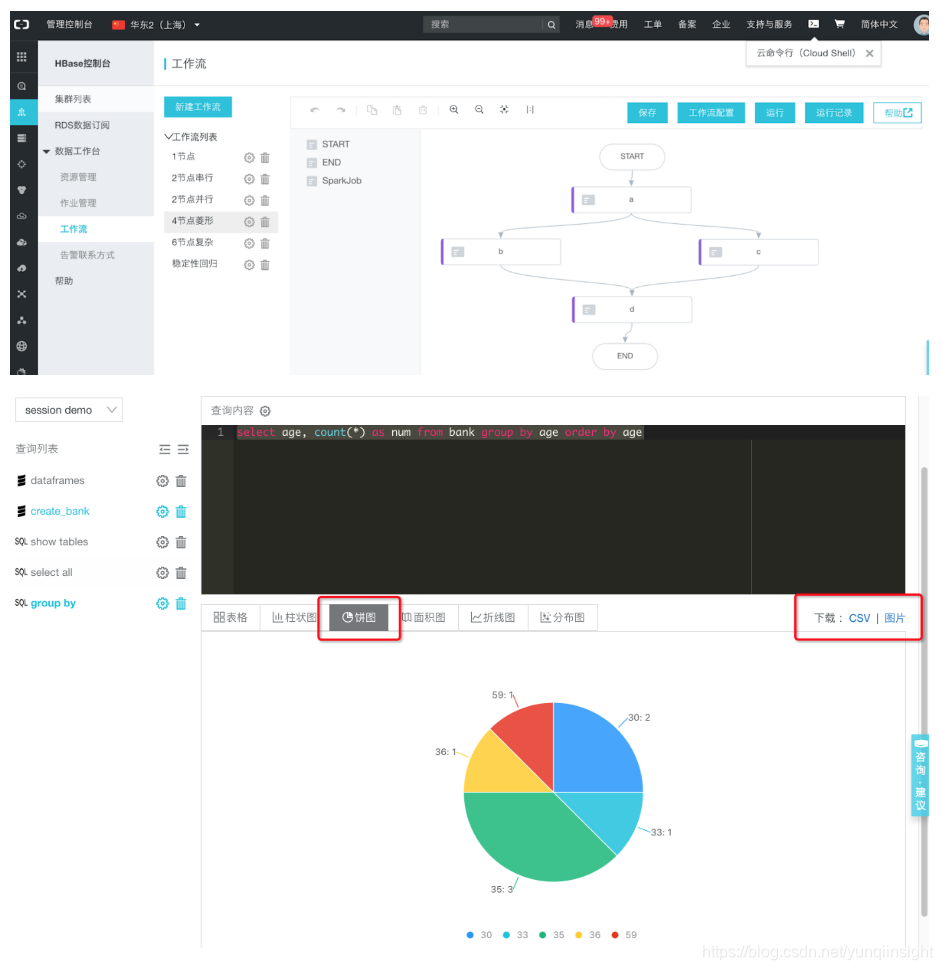Open the 华东2（上海） region dropdown
943x970 pixels.
156,25
